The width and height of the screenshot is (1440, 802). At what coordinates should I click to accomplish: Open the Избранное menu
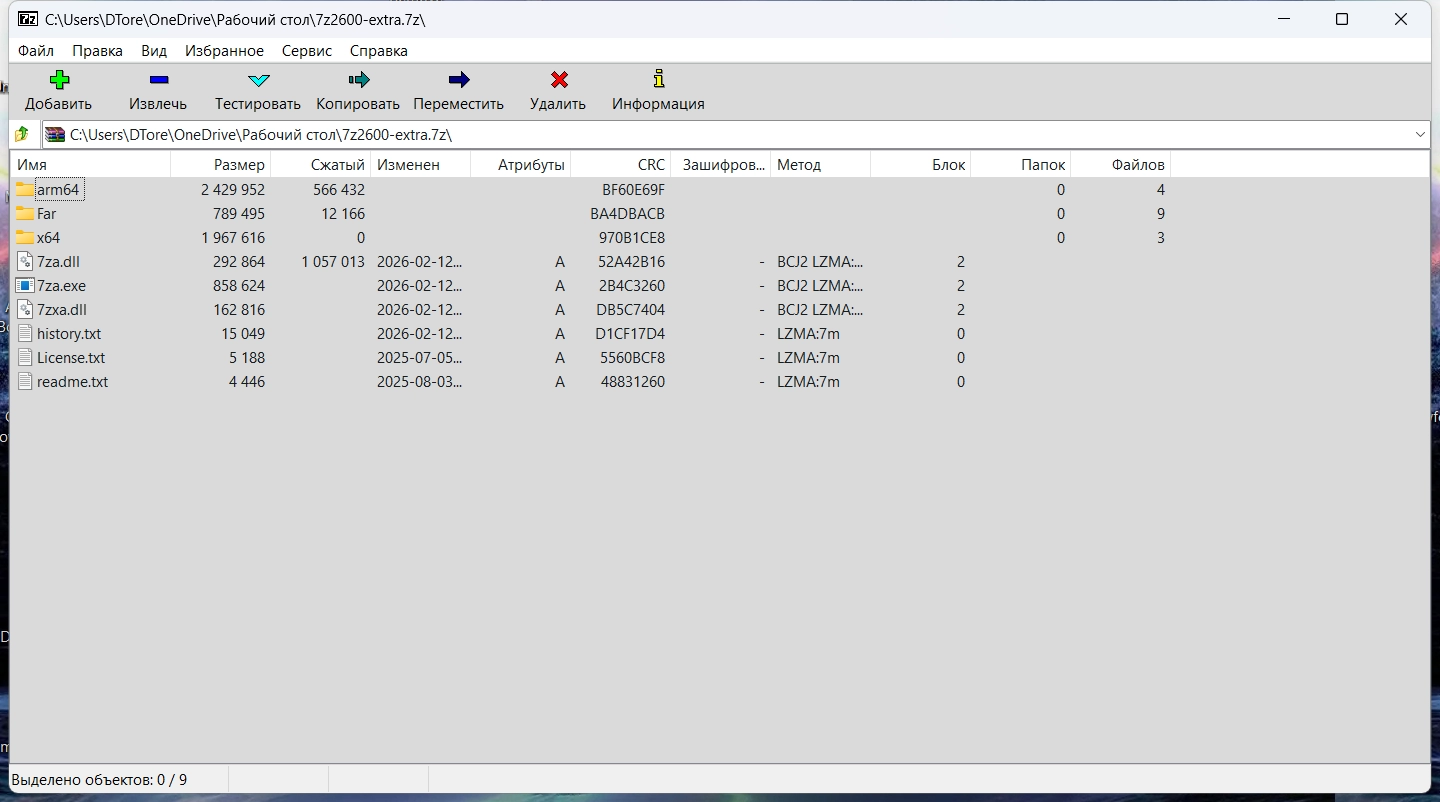tap(224, 51)
